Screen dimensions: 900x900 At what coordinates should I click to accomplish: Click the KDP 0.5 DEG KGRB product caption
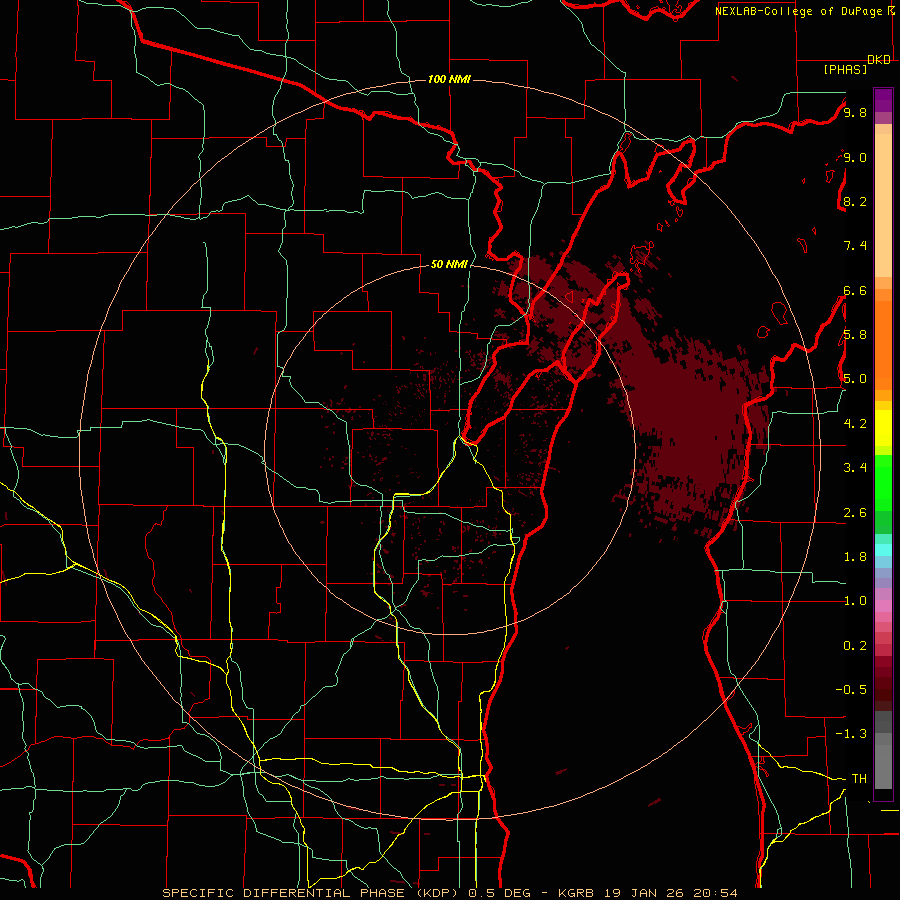pos(449,893)
